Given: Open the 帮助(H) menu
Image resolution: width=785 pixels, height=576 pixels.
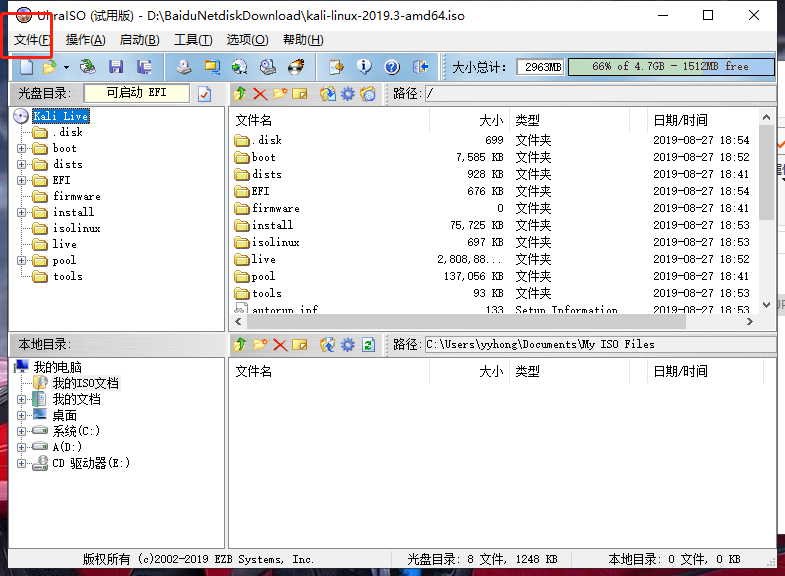Looking at the screenshot, I should 303,40.
